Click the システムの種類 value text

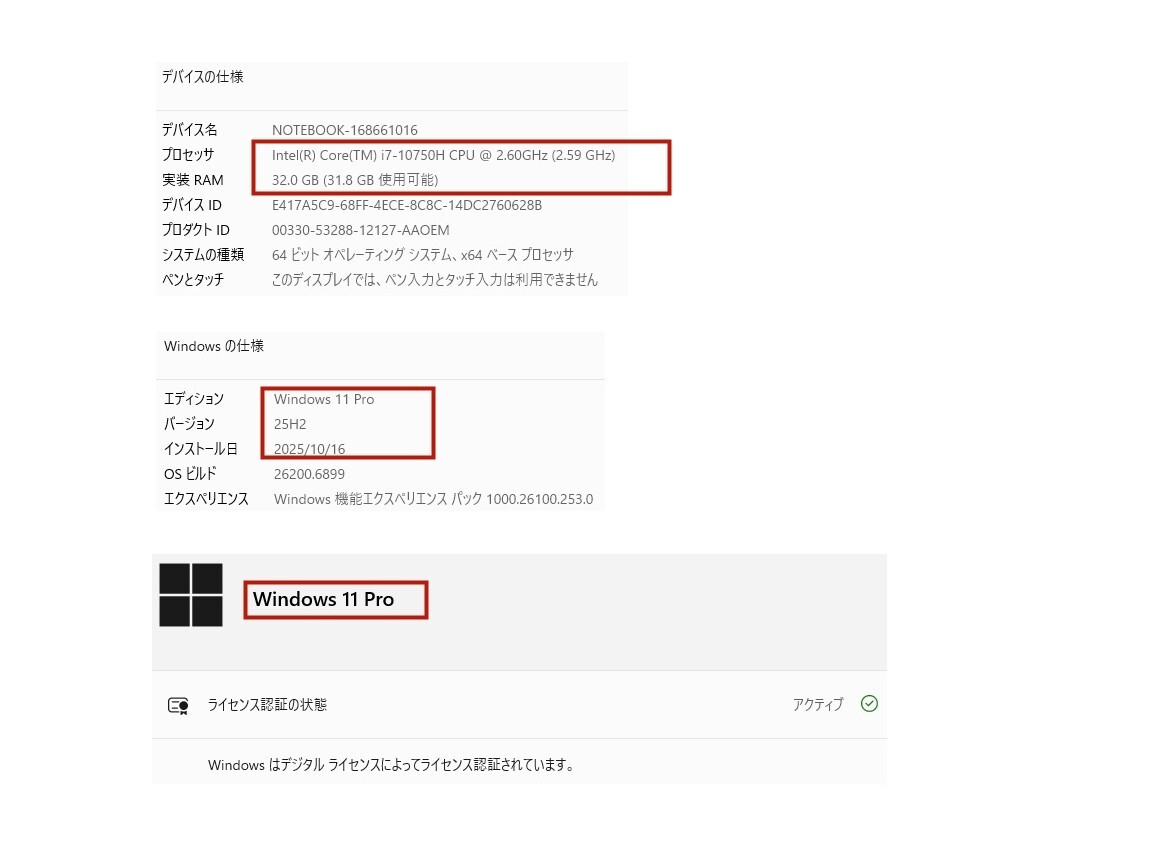coord(423,255)
